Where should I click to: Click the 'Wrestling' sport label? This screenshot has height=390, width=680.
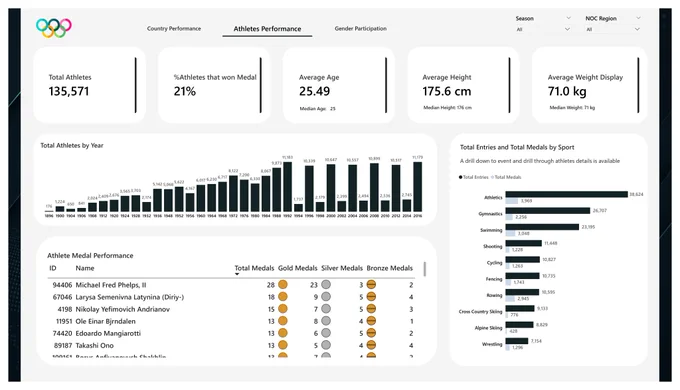[492, 344]
